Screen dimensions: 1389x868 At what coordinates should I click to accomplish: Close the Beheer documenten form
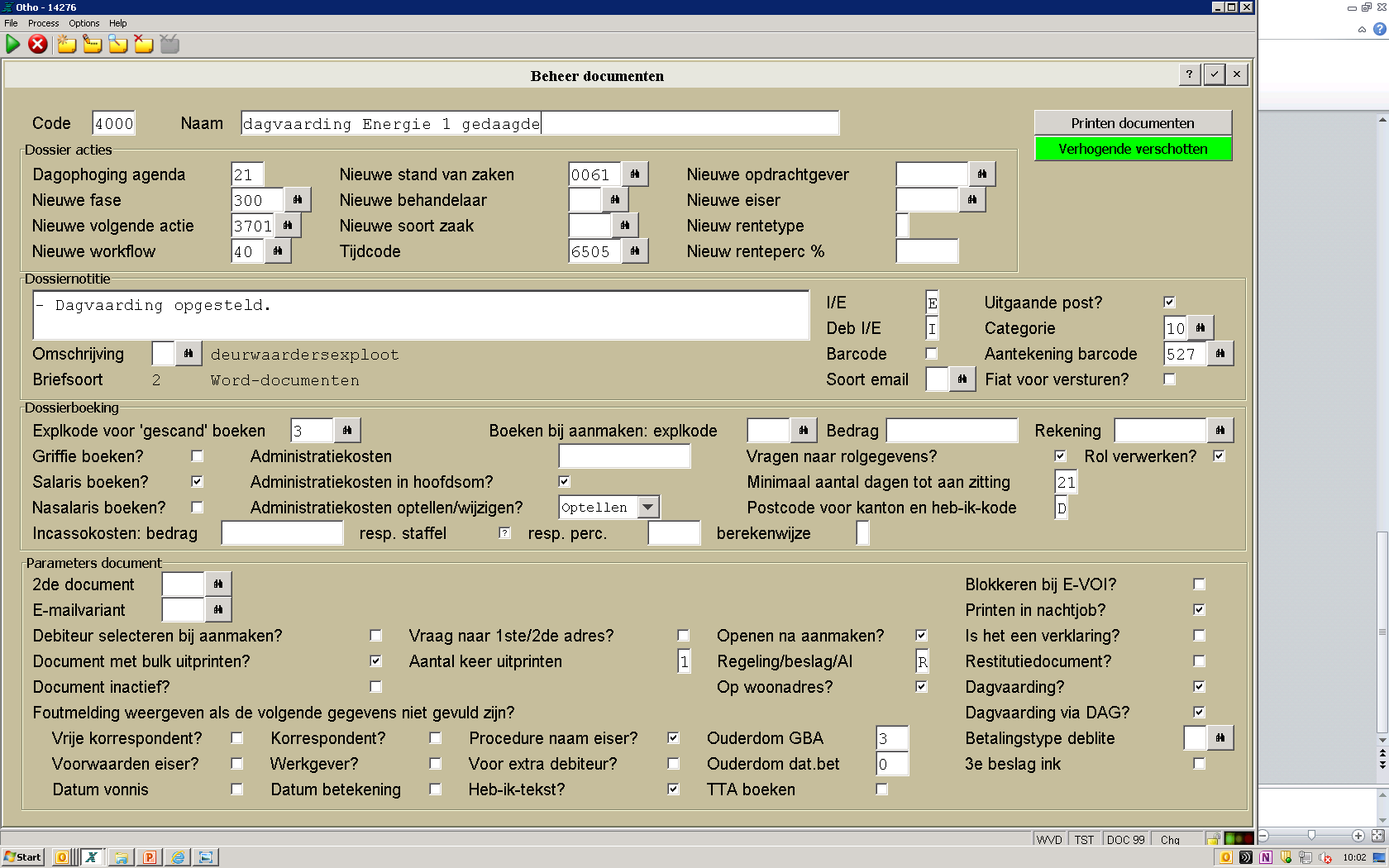click(x=1237, y=74)
